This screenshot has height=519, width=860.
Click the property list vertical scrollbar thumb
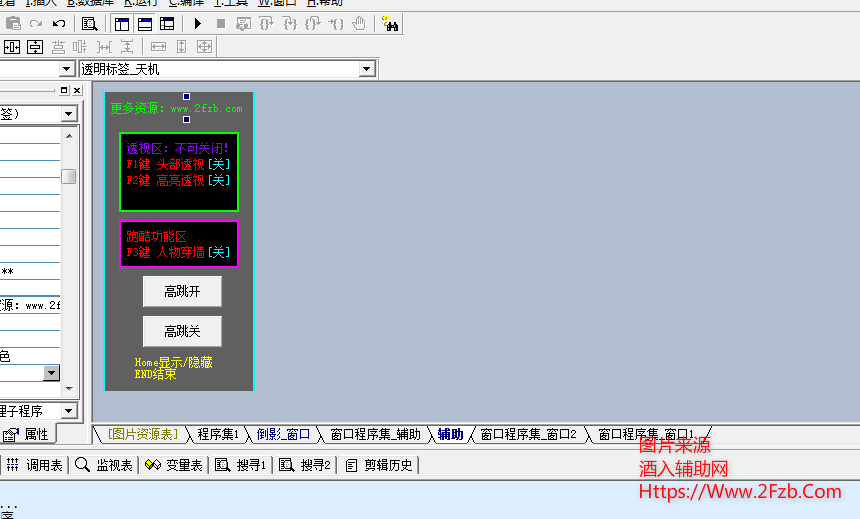pos(68,177)
